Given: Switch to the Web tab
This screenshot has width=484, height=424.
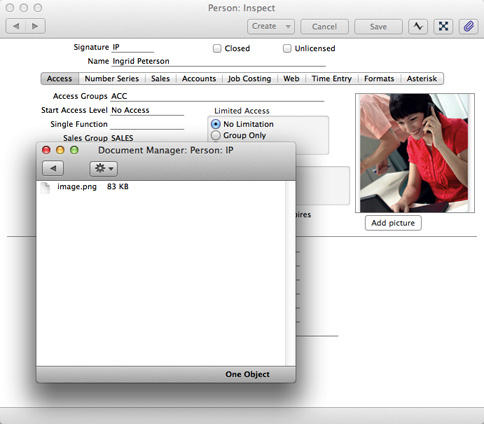Looking at the screenshot, I should (291, 79).
